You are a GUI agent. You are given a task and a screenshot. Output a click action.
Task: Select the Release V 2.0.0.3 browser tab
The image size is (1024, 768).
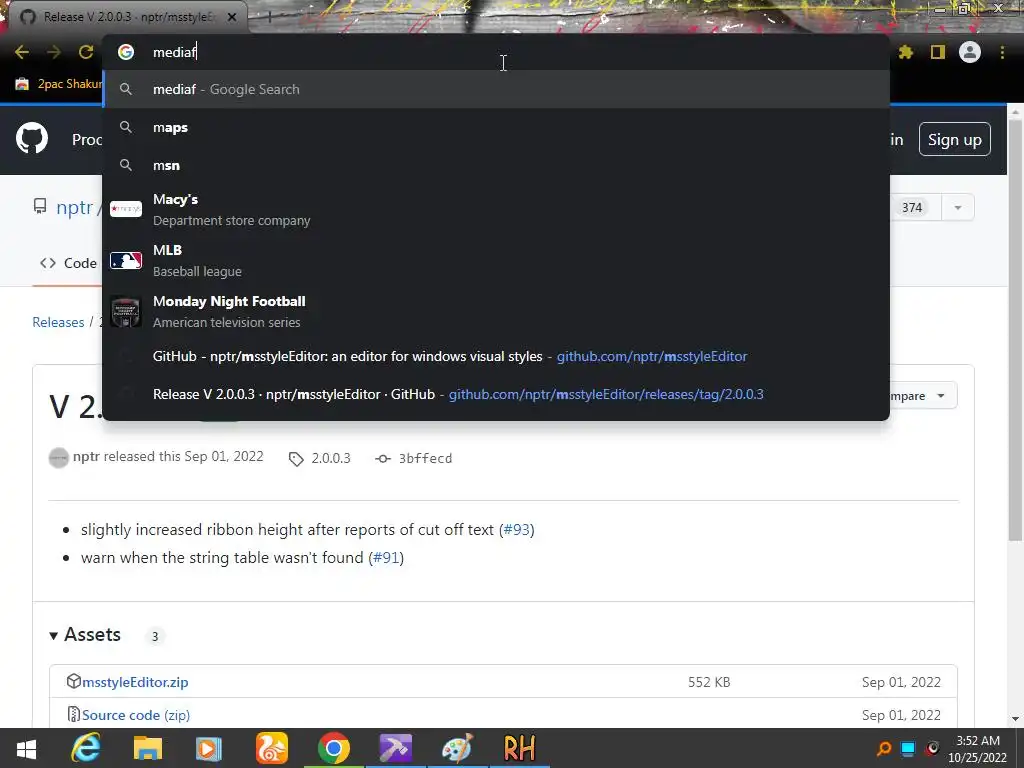pyautogui.click(x=127, y=17)
